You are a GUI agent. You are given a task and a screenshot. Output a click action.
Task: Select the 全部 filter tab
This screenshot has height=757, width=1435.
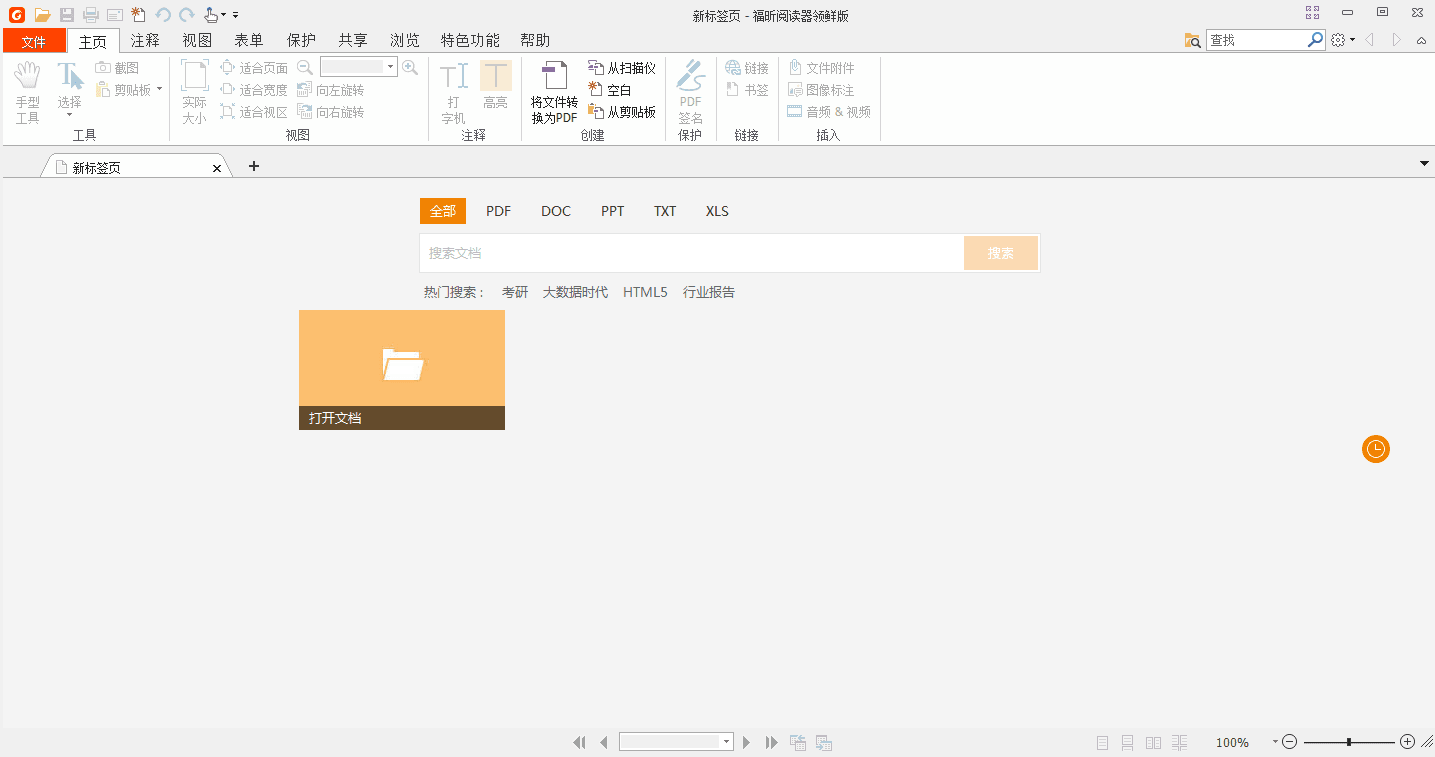(443, 211)
